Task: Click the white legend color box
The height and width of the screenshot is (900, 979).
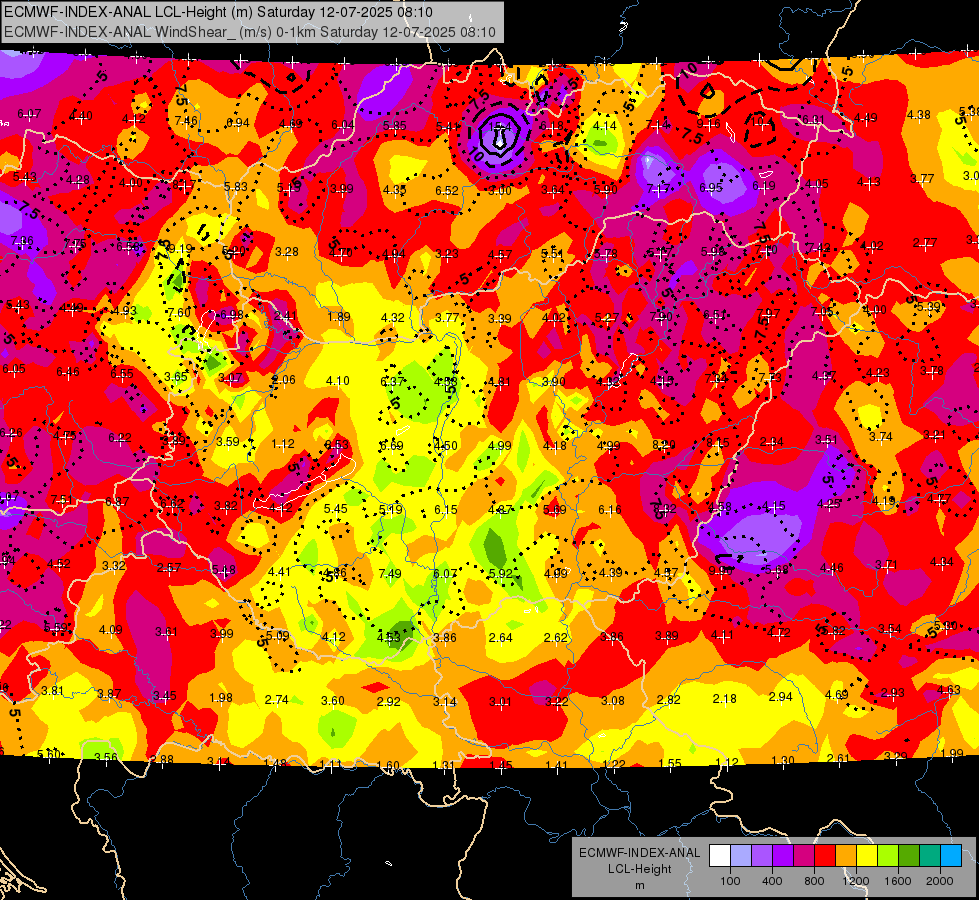Action: (x=720, y=855)
